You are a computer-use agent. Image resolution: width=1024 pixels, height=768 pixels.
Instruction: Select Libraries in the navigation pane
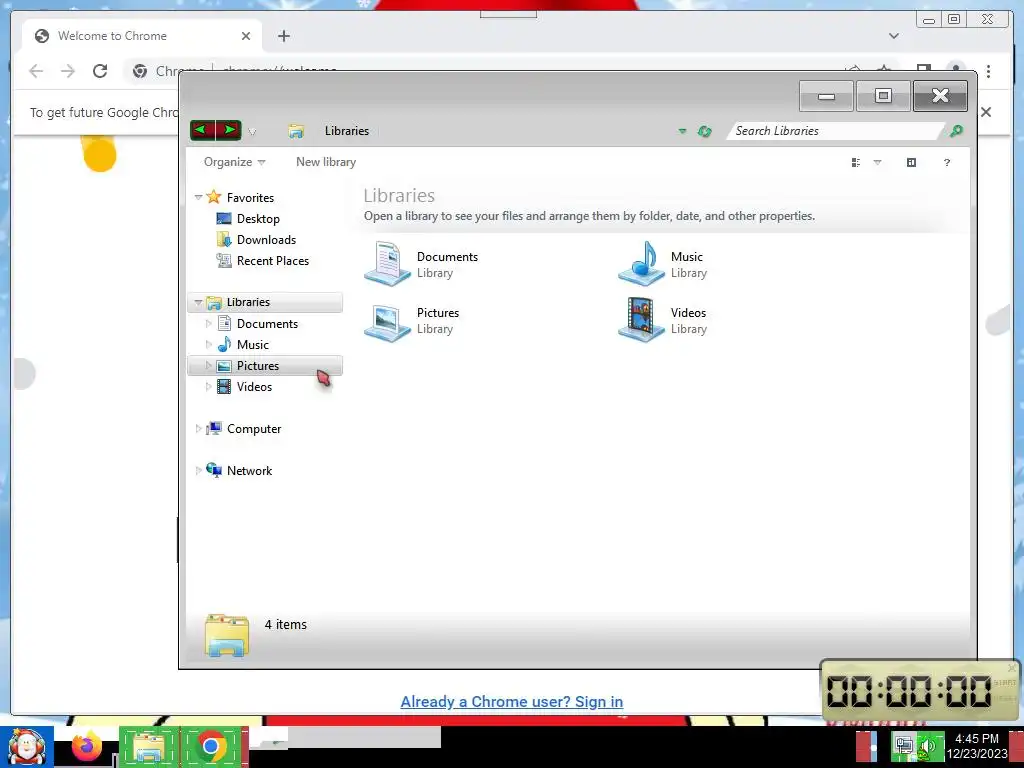coord(248,302)
